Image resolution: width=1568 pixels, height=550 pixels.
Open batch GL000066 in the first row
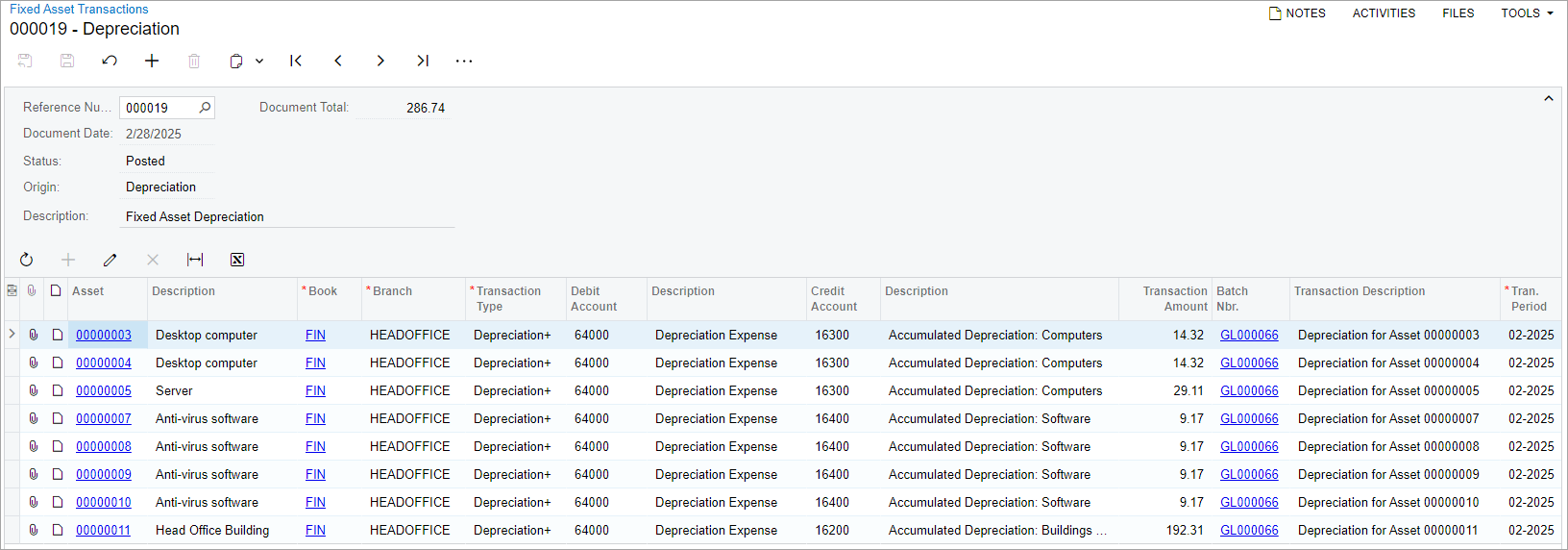1249,336
